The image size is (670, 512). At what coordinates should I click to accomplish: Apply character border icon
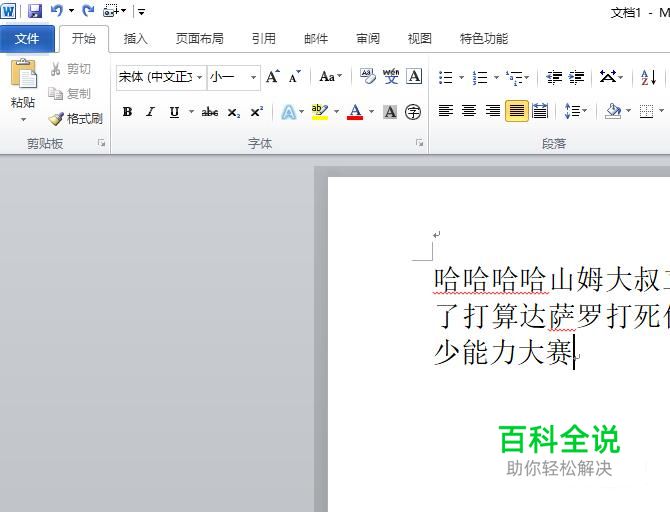tap(414, 77)
